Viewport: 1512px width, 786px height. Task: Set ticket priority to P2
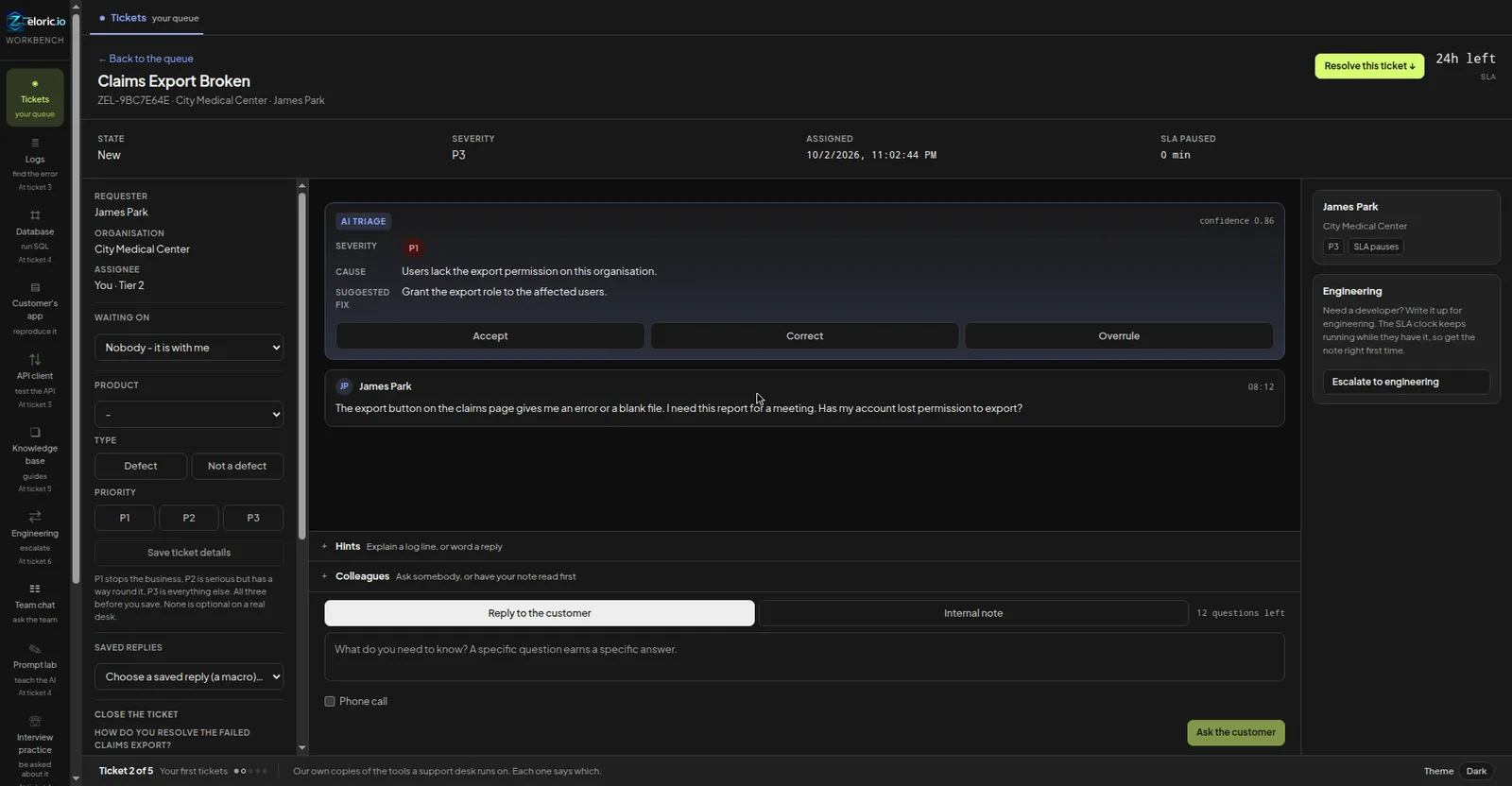pos(189,518)
